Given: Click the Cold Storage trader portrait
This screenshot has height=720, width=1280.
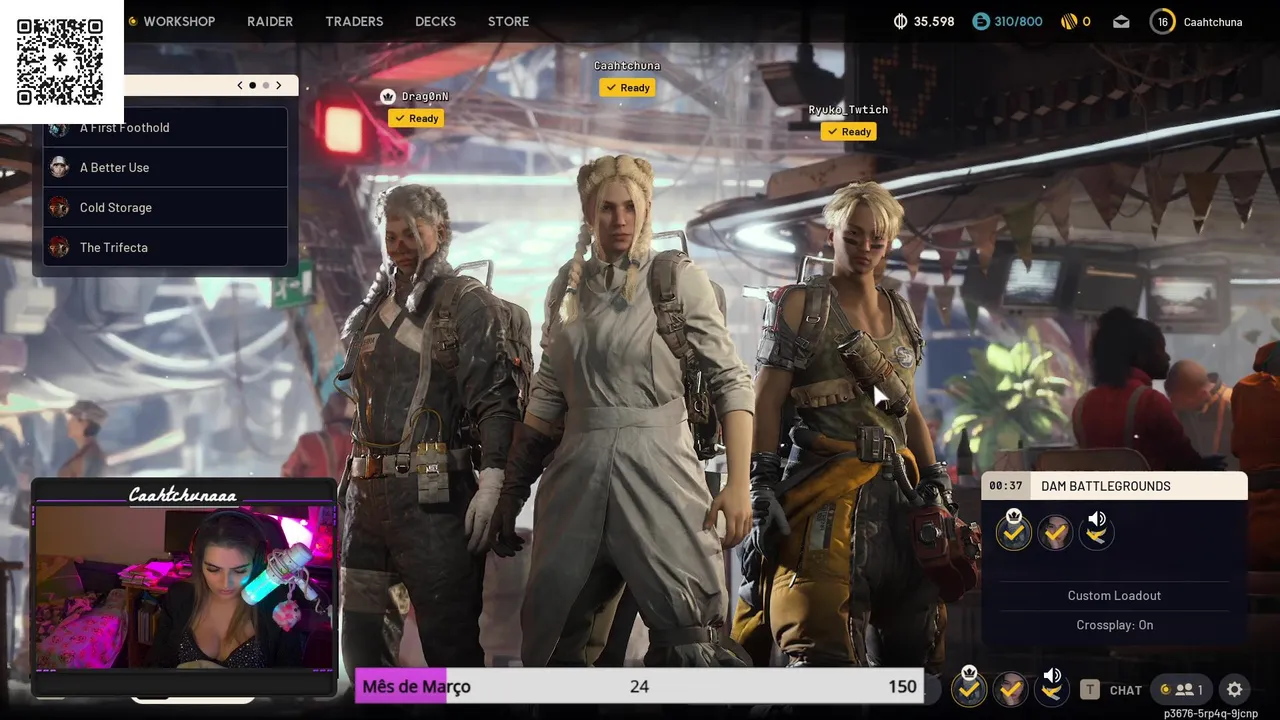Looking at the screenshot, I should click(59, 207).
